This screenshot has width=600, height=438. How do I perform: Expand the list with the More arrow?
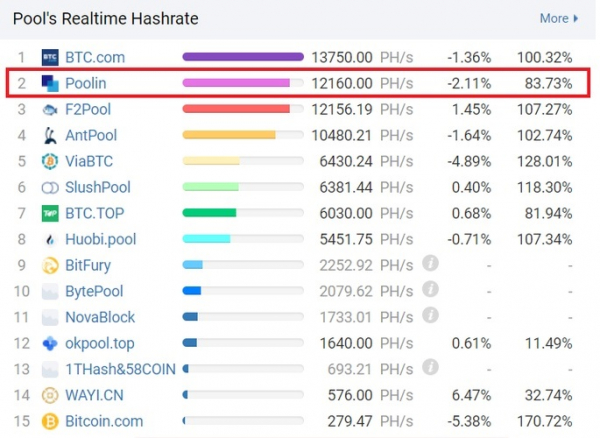[x=559, y=18]
